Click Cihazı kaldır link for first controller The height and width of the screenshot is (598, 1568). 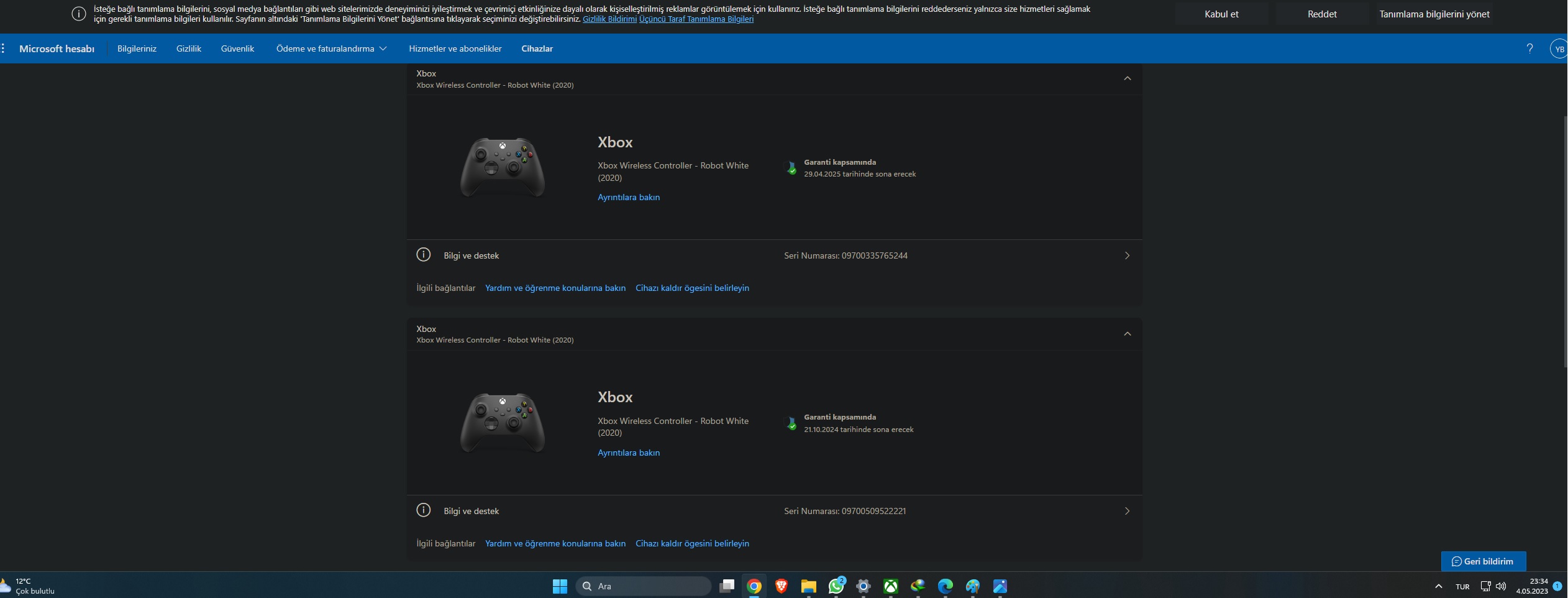[x=692, y=288]
